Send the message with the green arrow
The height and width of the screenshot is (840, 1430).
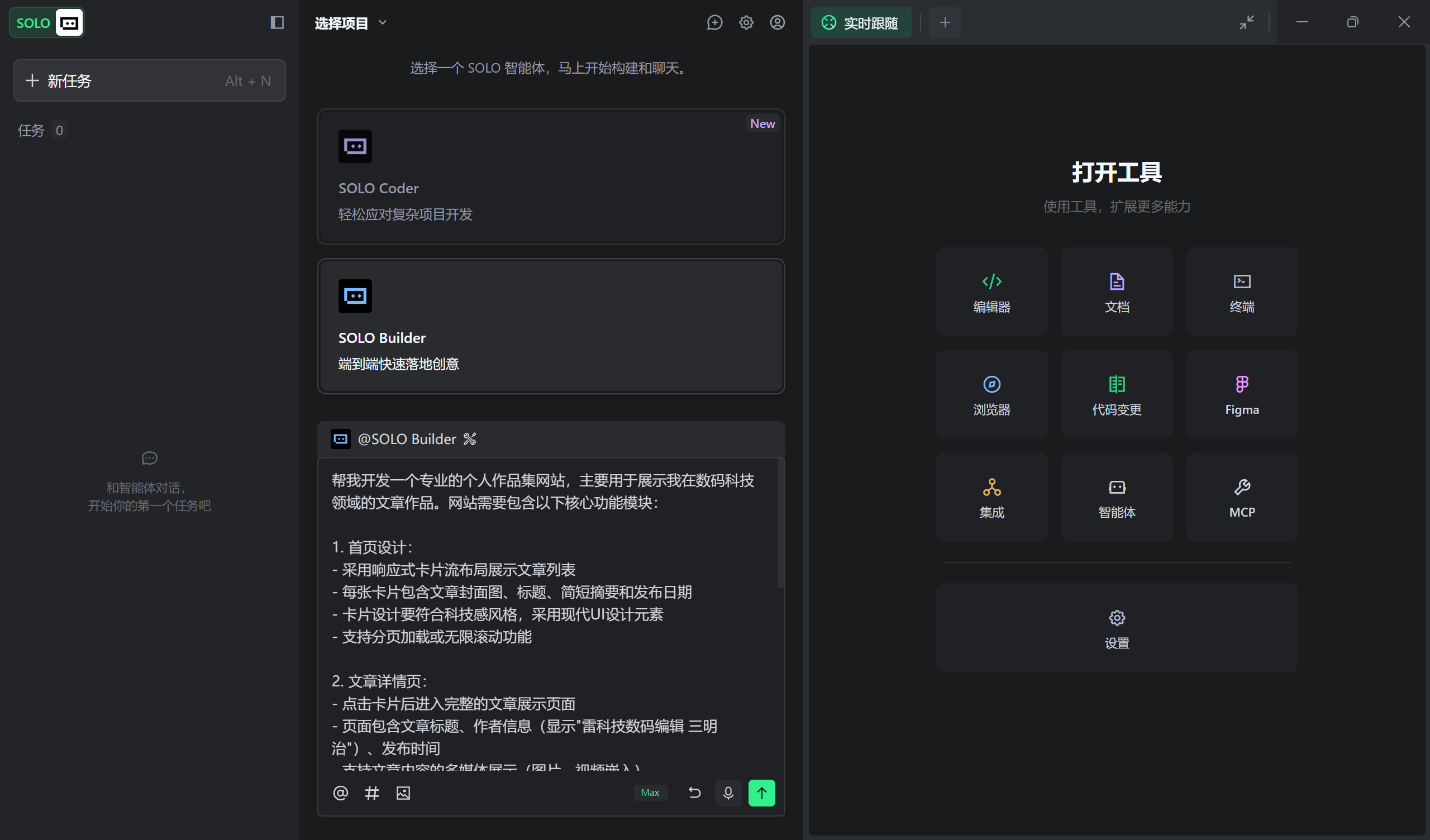761,793
